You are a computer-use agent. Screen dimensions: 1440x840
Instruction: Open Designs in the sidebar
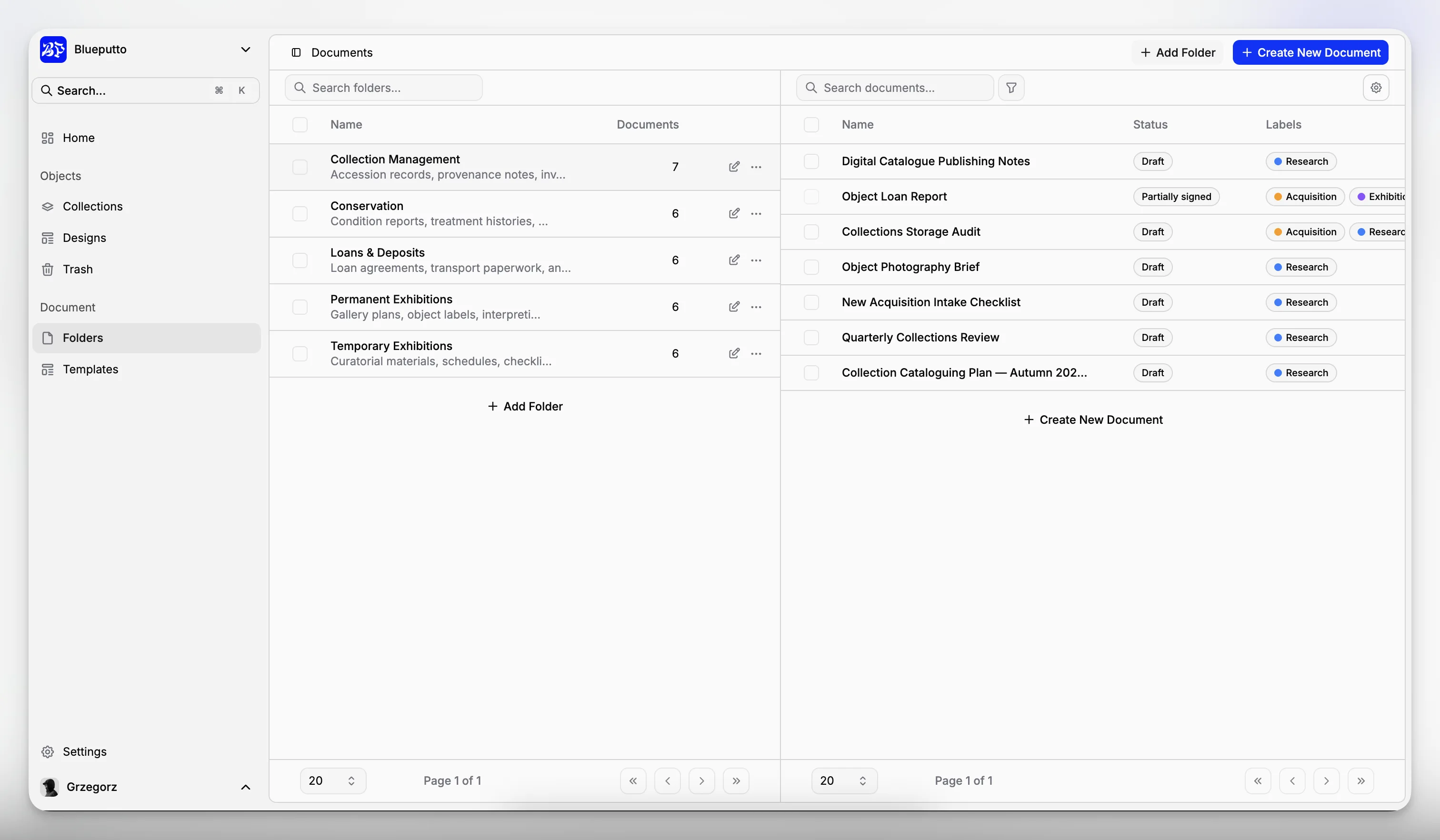tap(147, 238)
